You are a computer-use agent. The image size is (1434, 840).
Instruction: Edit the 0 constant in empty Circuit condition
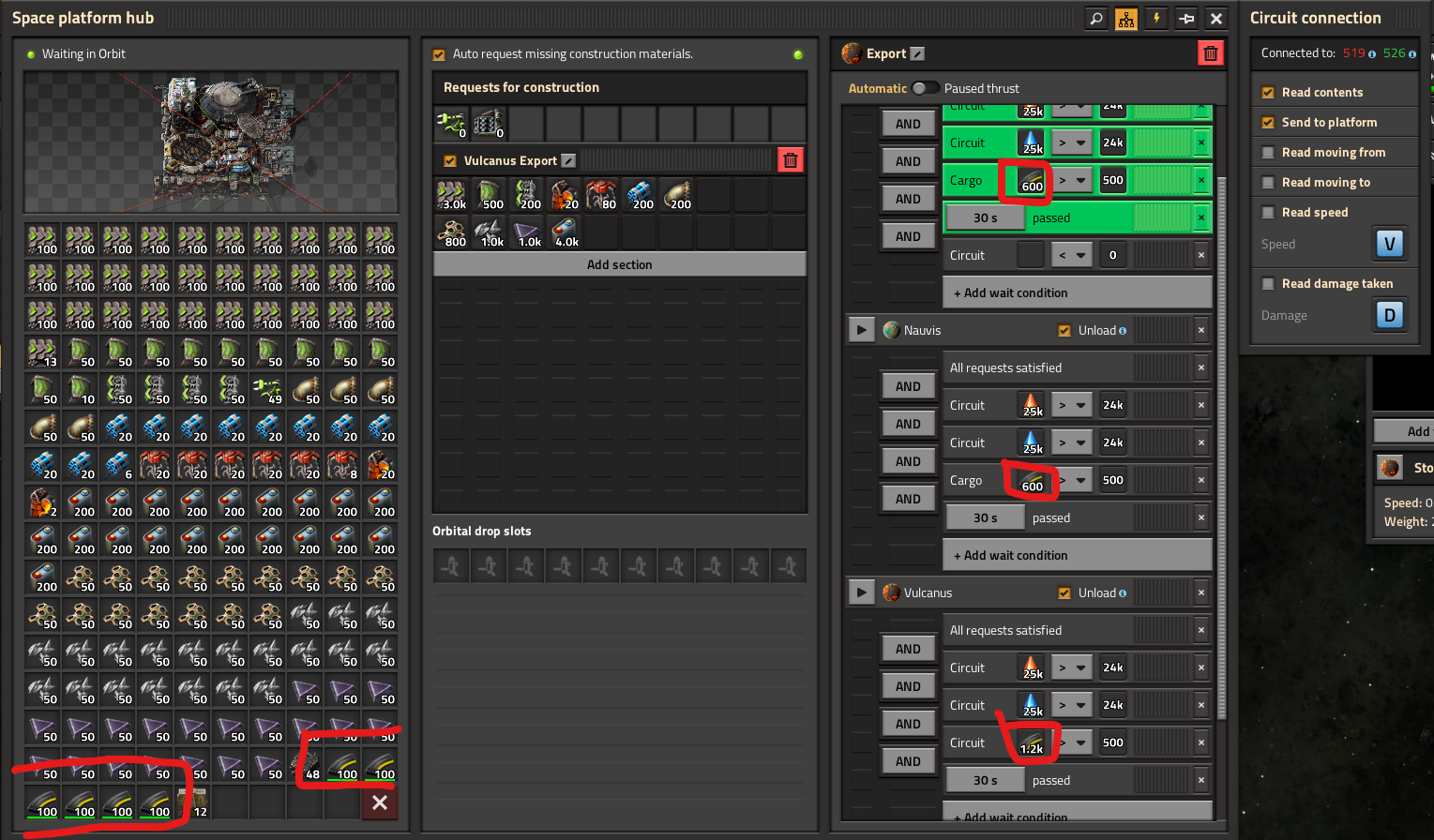click(x=1113, y=255)
